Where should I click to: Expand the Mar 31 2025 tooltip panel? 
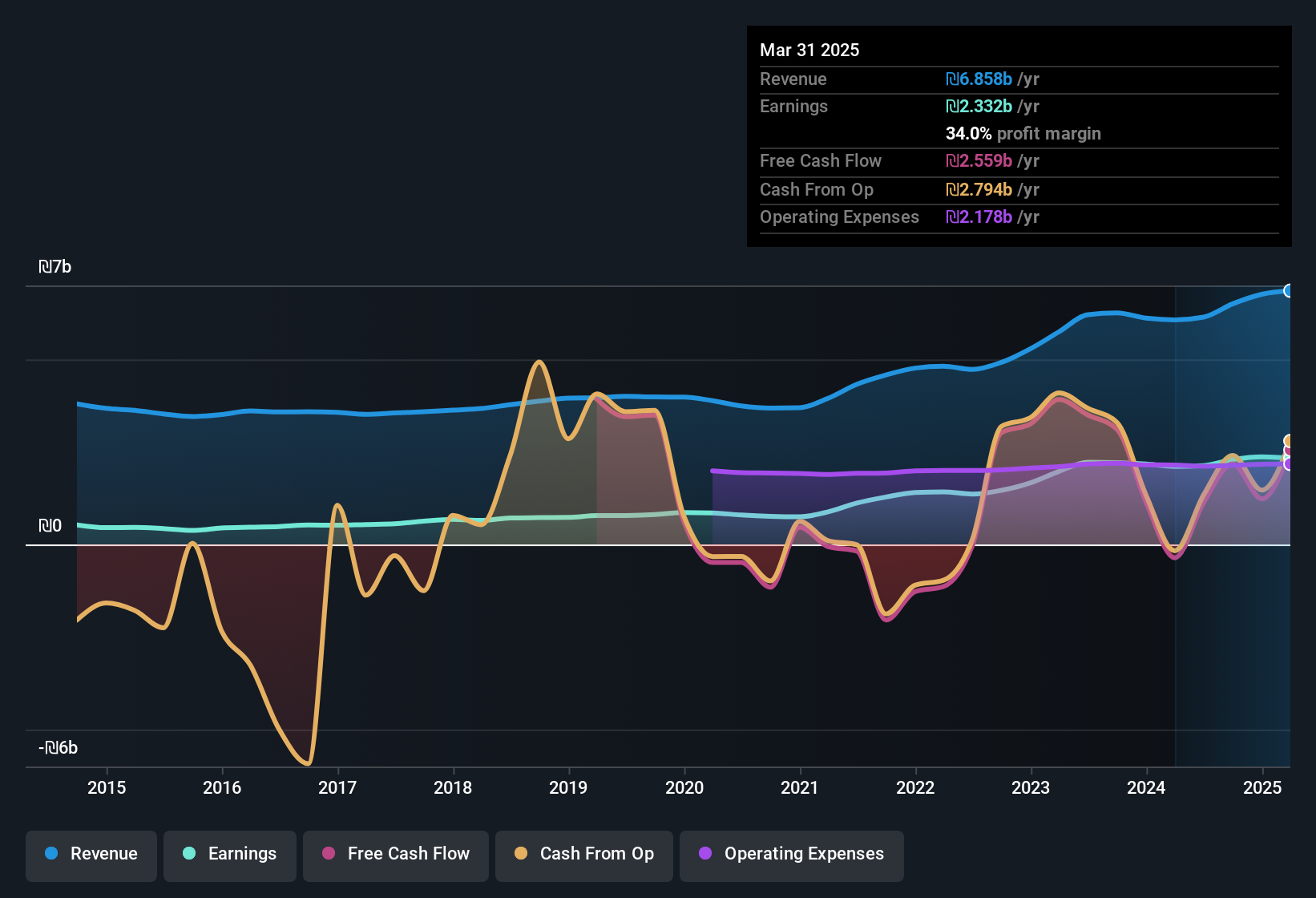tap(1018, 136)
